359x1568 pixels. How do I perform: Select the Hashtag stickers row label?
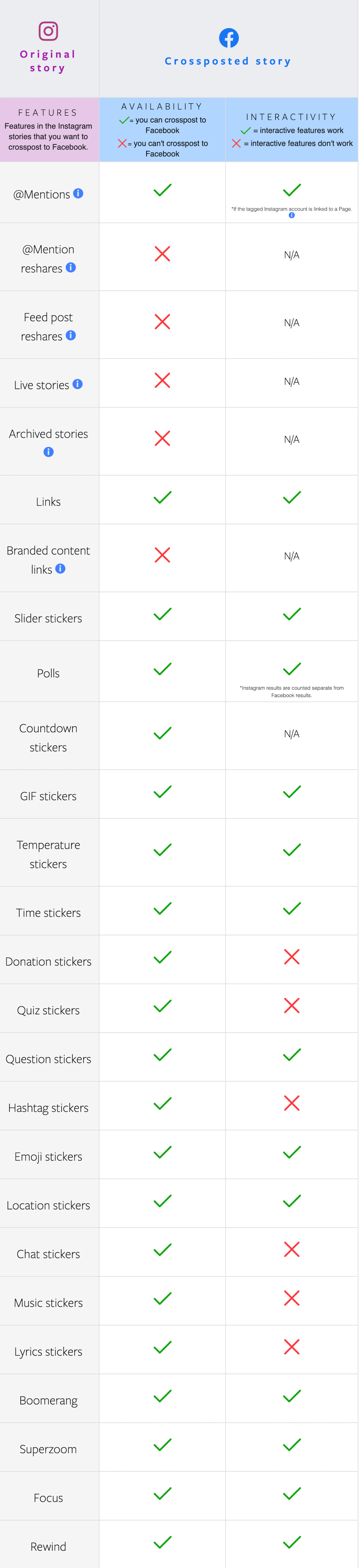pos(48,1108)
